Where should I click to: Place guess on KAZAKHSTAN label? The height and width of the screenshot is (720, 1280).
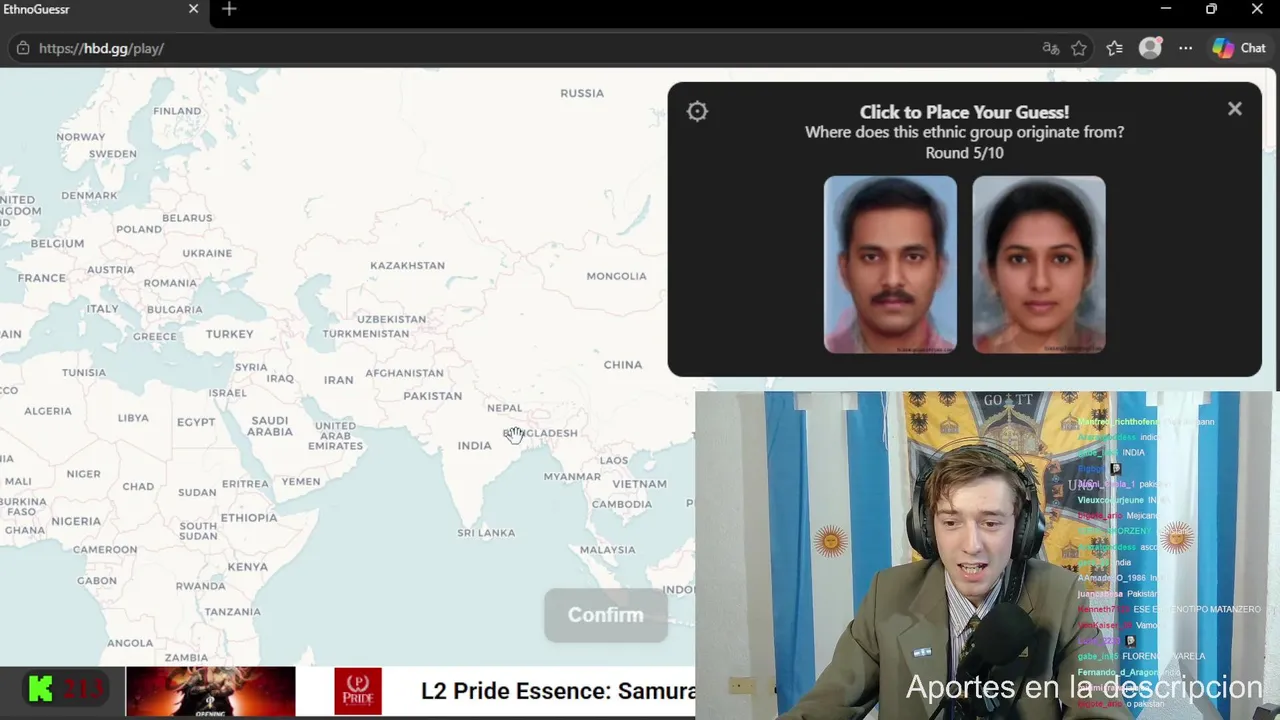click(x=408, y=266)
